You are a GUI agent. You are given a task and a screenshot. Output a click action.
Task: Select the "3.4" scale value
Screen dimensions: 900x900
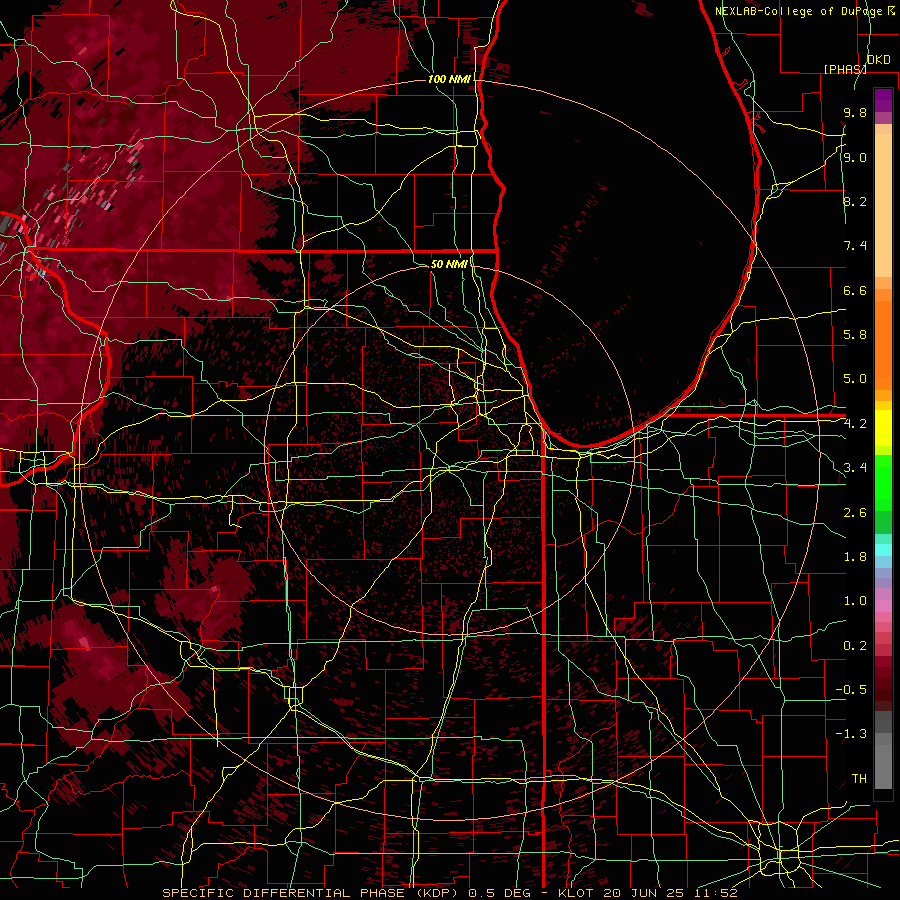pyautogui.click(x=855, y=468)
